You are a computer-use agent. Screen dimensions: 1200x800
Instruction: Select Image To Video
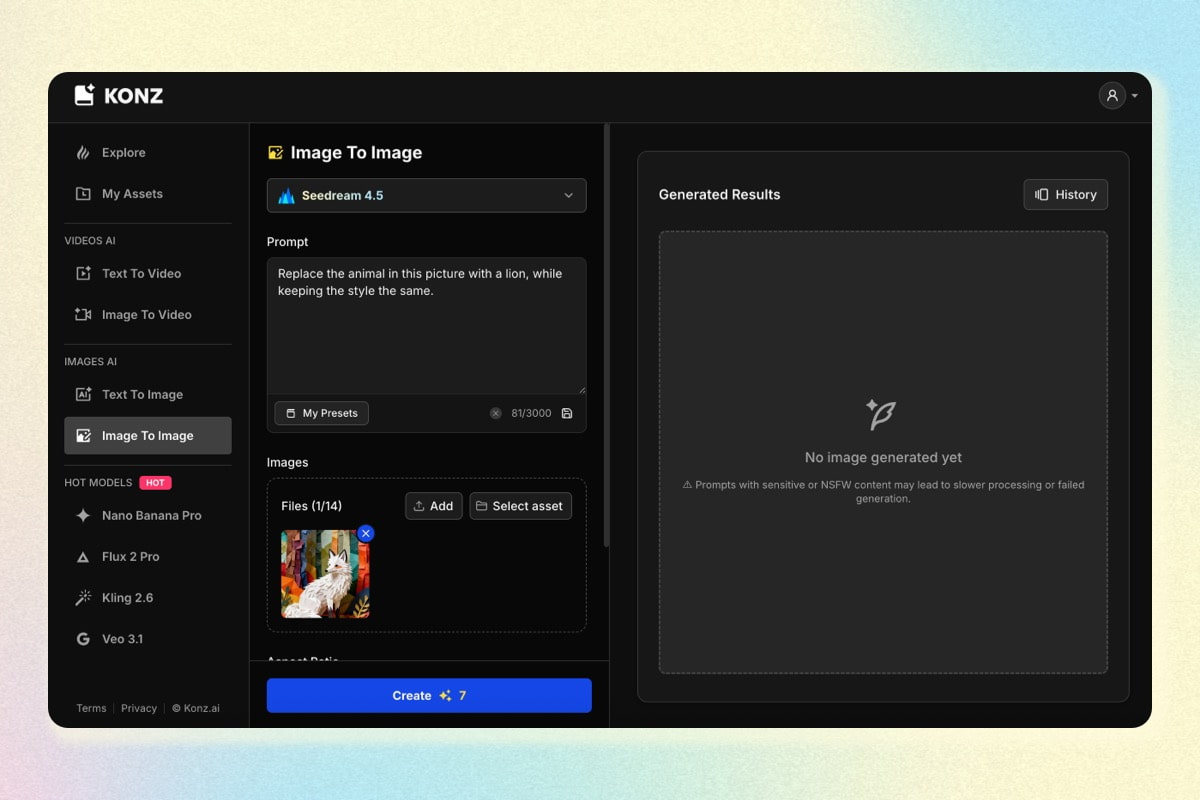click(148, 314)
